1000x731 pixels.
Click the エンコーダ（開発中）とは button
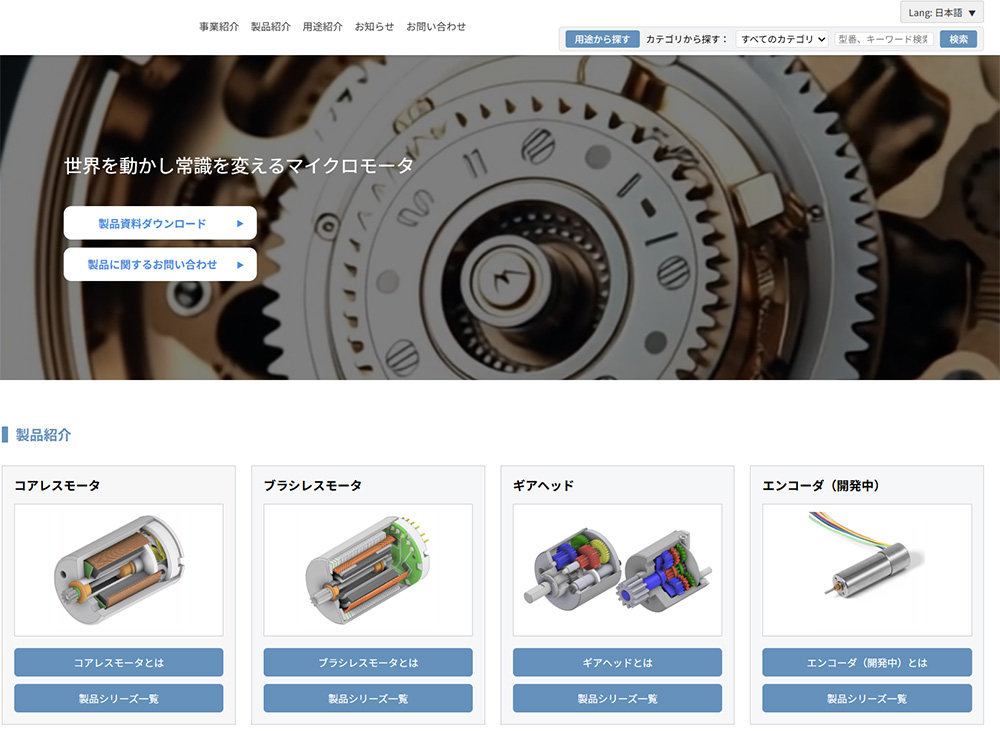click(x=866, y=662)
